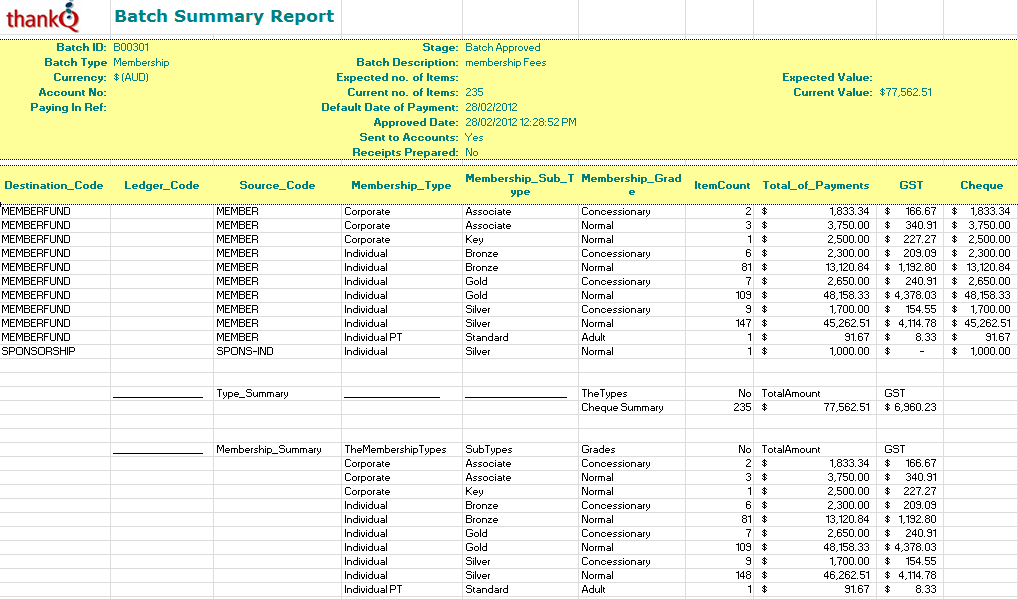Click the Current Value amount $77,562.51
This screenshot has width=1018, height=599.
point(906,92)
